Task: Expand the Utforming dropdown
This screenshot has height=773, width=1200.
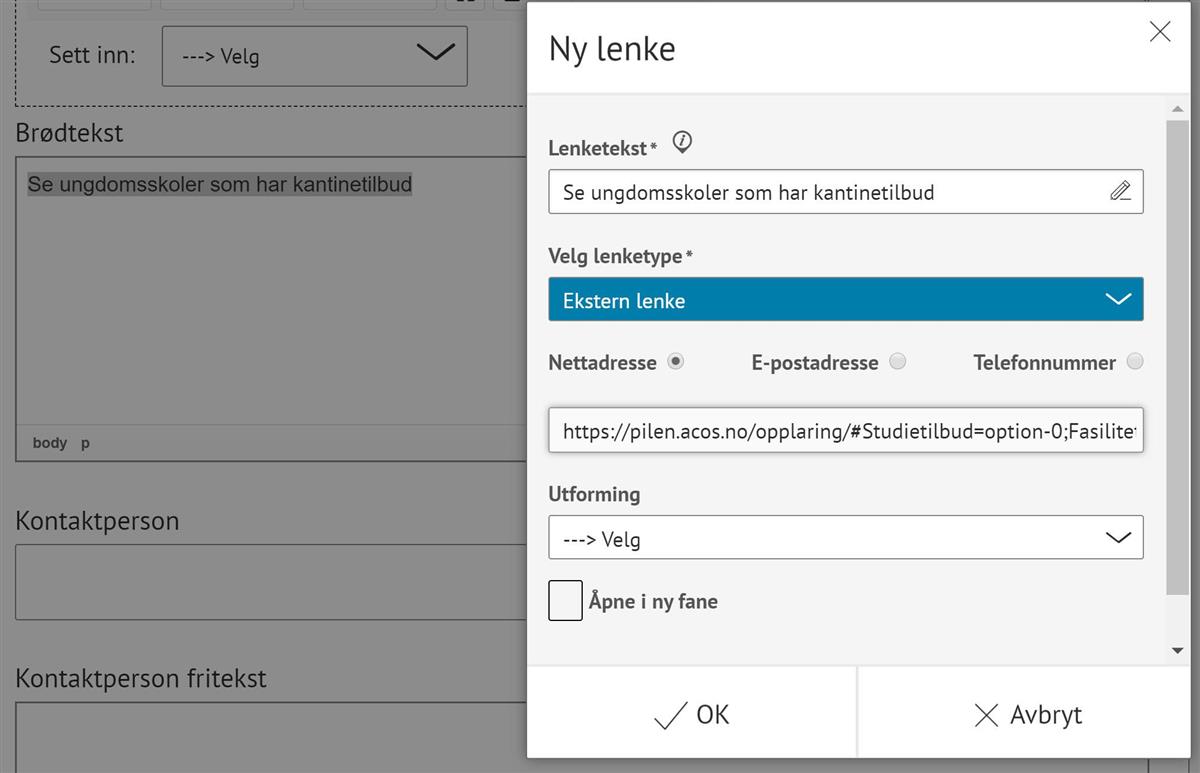Action: click(845, 538)
